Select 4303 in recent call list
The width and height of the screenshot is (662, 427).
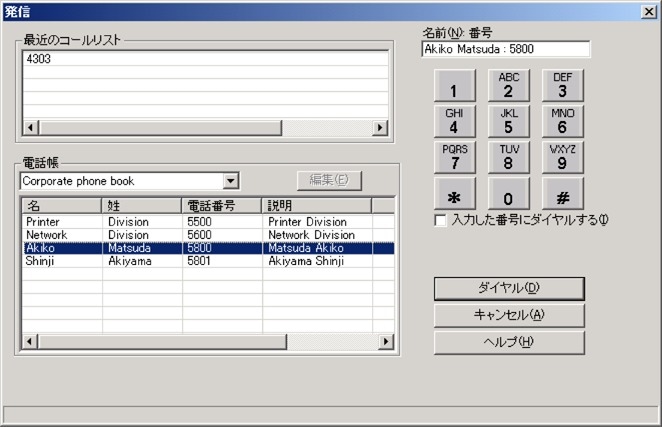(205, 59)
